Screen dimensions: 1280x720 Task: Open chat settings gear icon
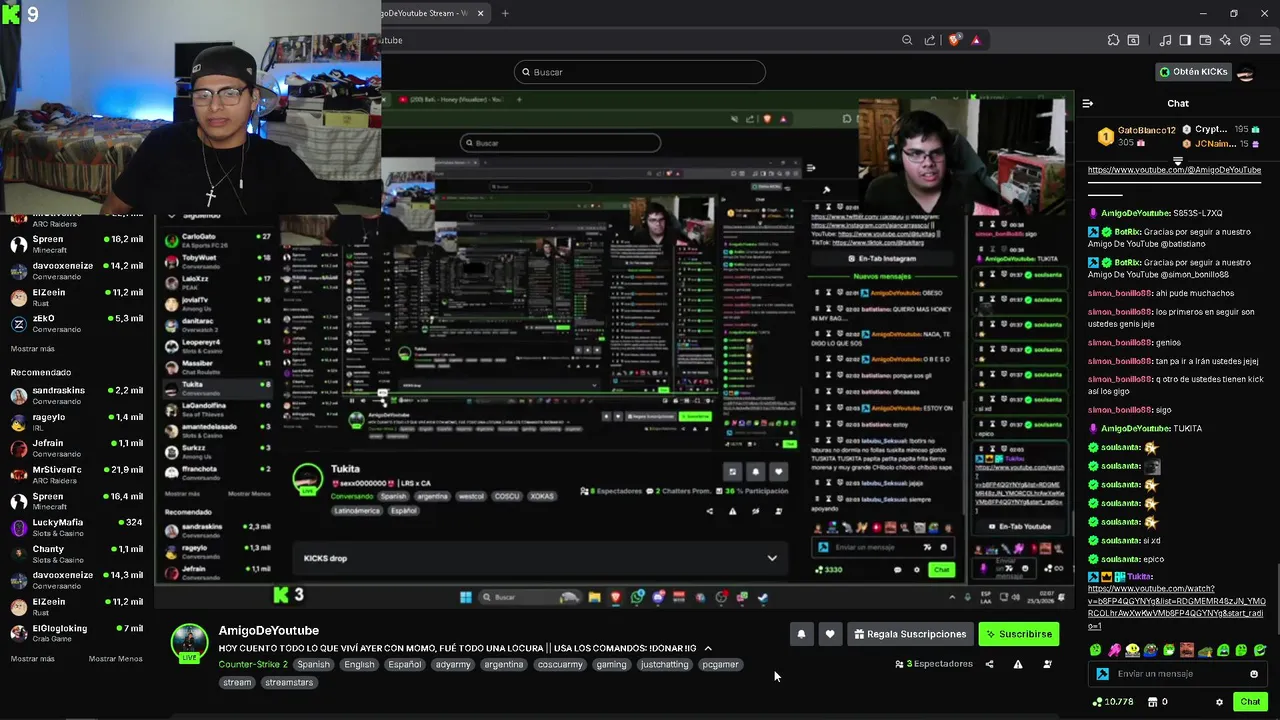pos(1219,702)
